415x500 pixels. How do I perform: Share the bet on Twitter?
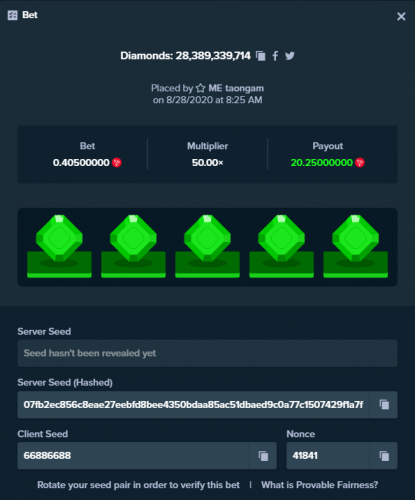pos(290,56)
